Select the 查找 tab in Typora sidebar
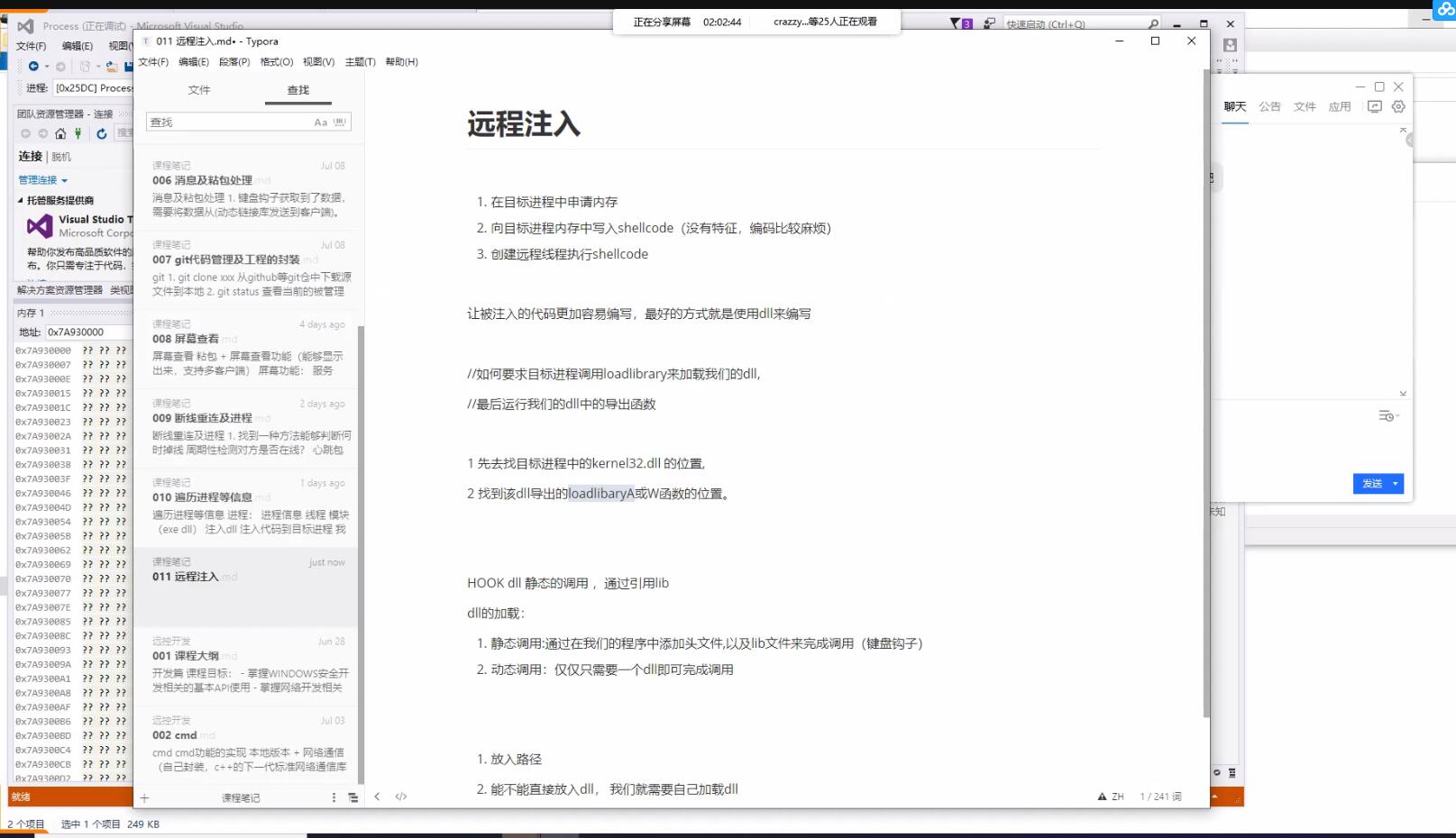Screen dimensions: 1456x838 tap(298, 90)
